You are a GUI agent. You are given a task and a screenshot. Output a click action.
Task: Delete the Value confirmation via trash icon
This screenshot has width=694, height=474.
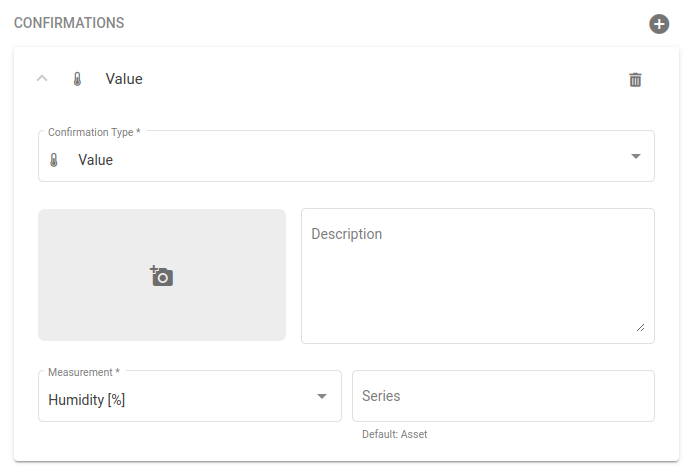tap(635, 79)
